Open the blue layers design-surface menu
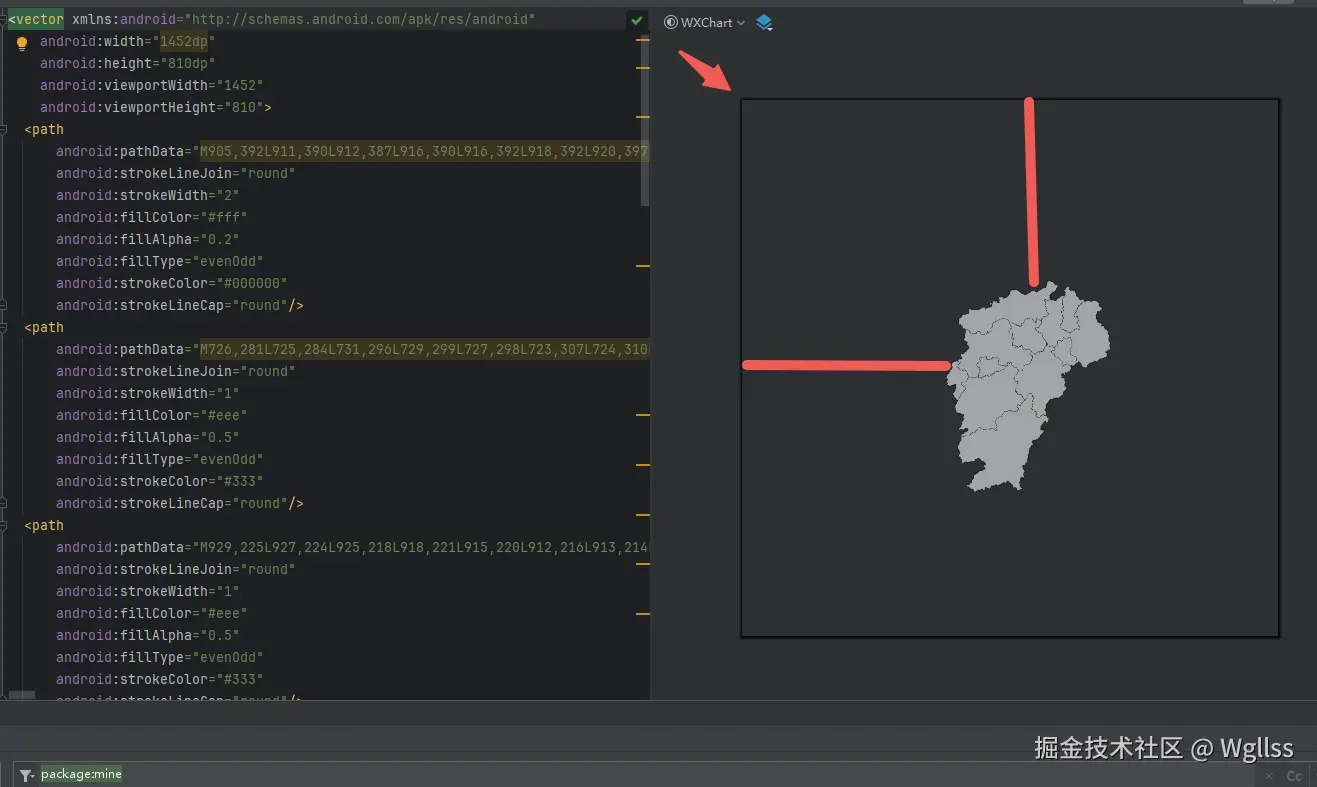The image size is (1317, 787). (x=764, y=22)
